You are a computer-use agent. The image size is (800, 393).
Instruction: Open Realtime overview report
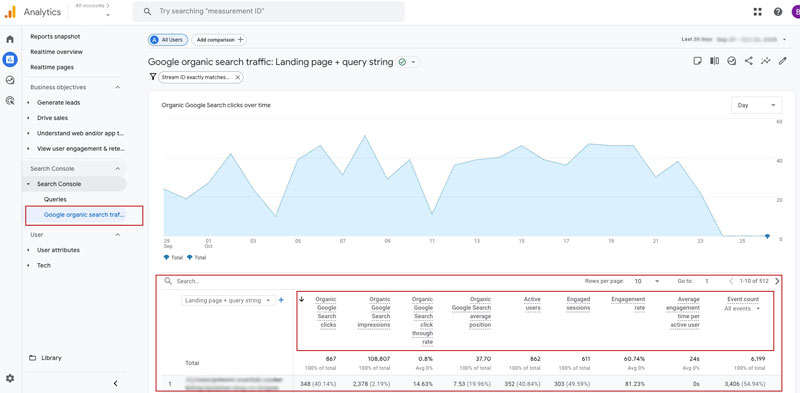click(x=56, y=52)
